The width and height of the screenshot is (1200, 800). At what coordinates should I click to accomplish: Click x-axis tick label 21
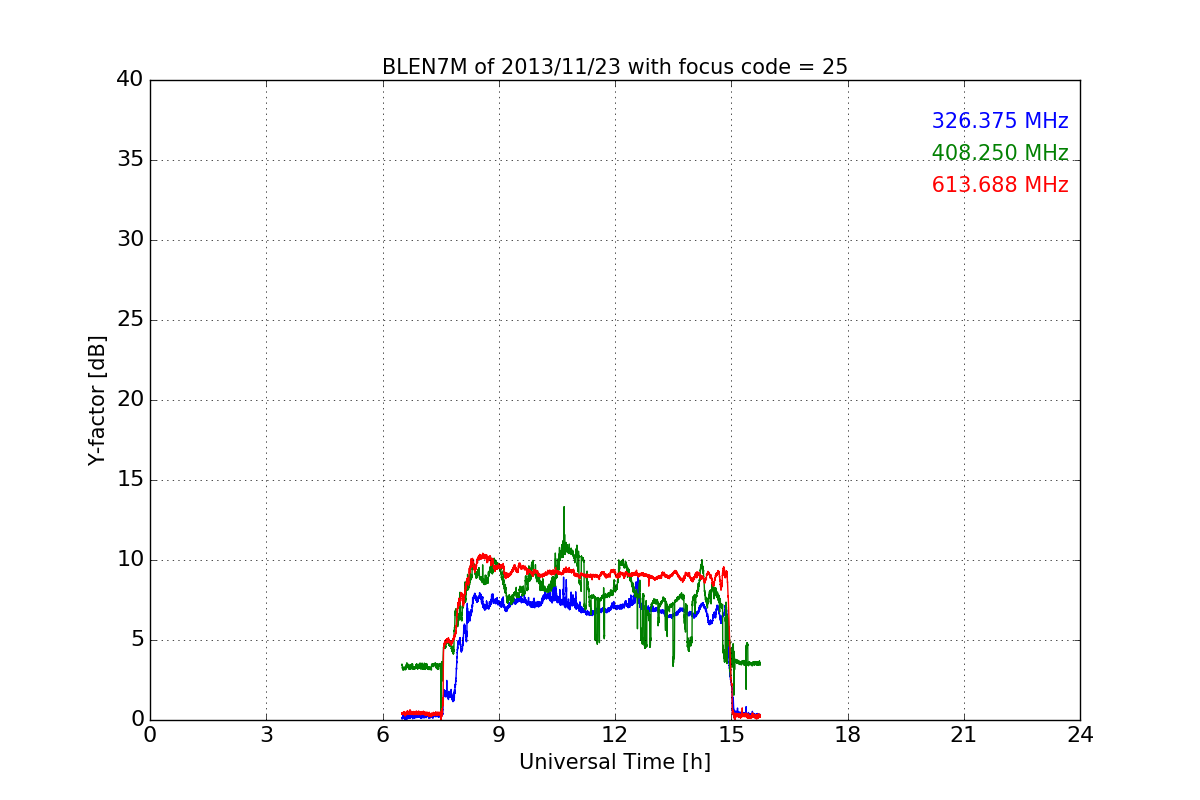click(x=964, y=735)
